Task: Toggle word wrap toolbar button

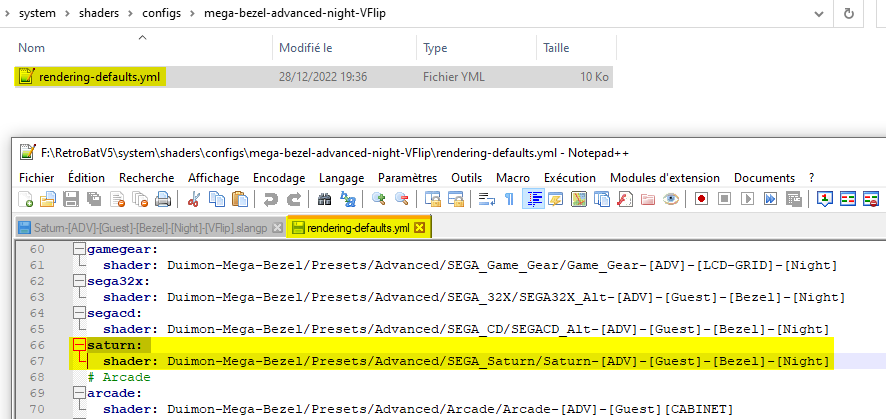Action: [x=487, y=199]
